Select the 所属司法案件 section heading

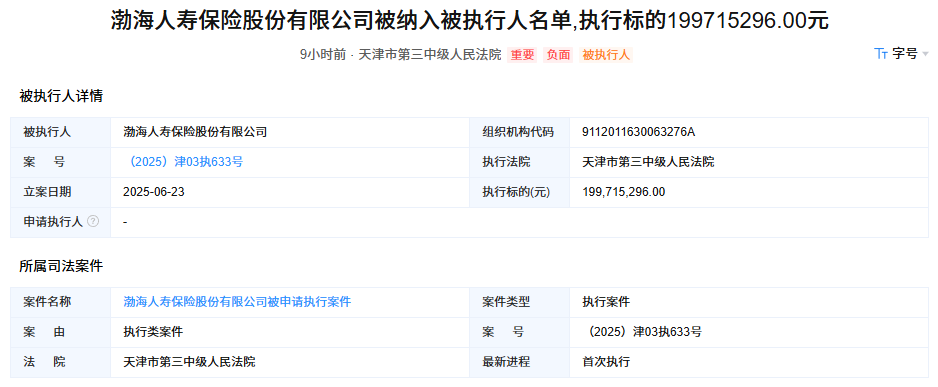pyautogui.click(x=61, y=266)
